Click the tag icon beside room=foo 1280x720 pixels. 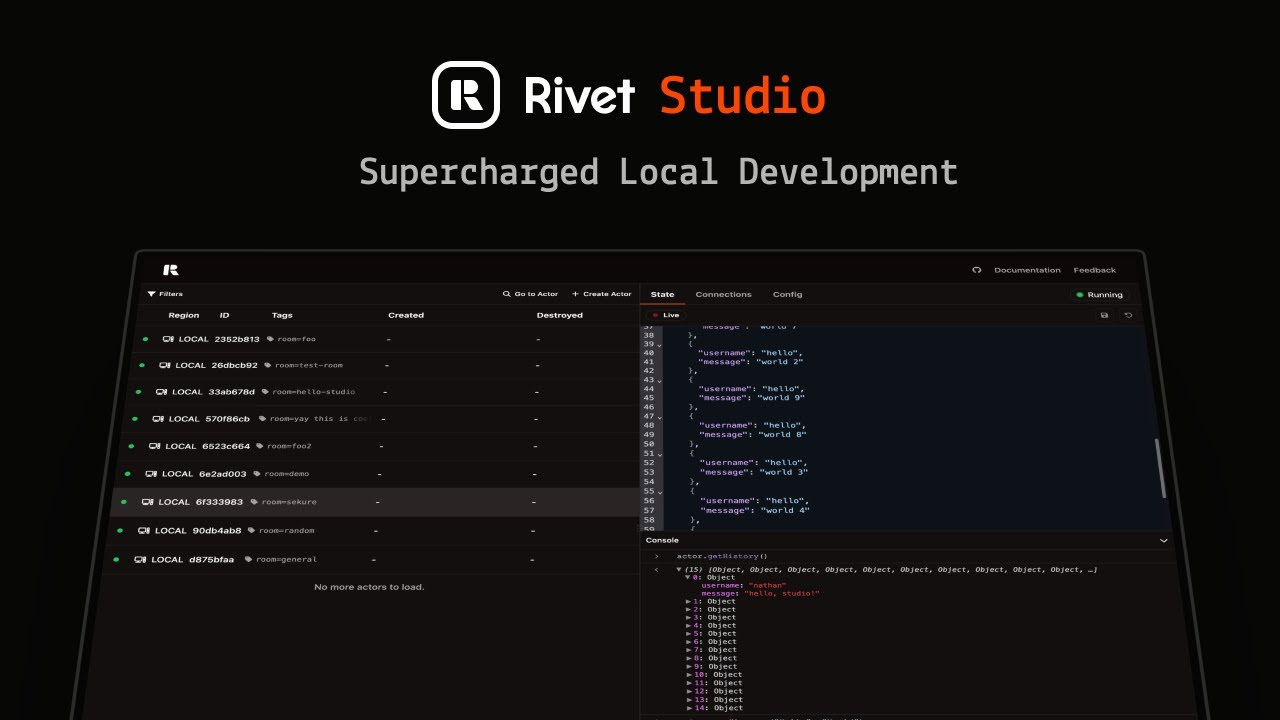270,339
